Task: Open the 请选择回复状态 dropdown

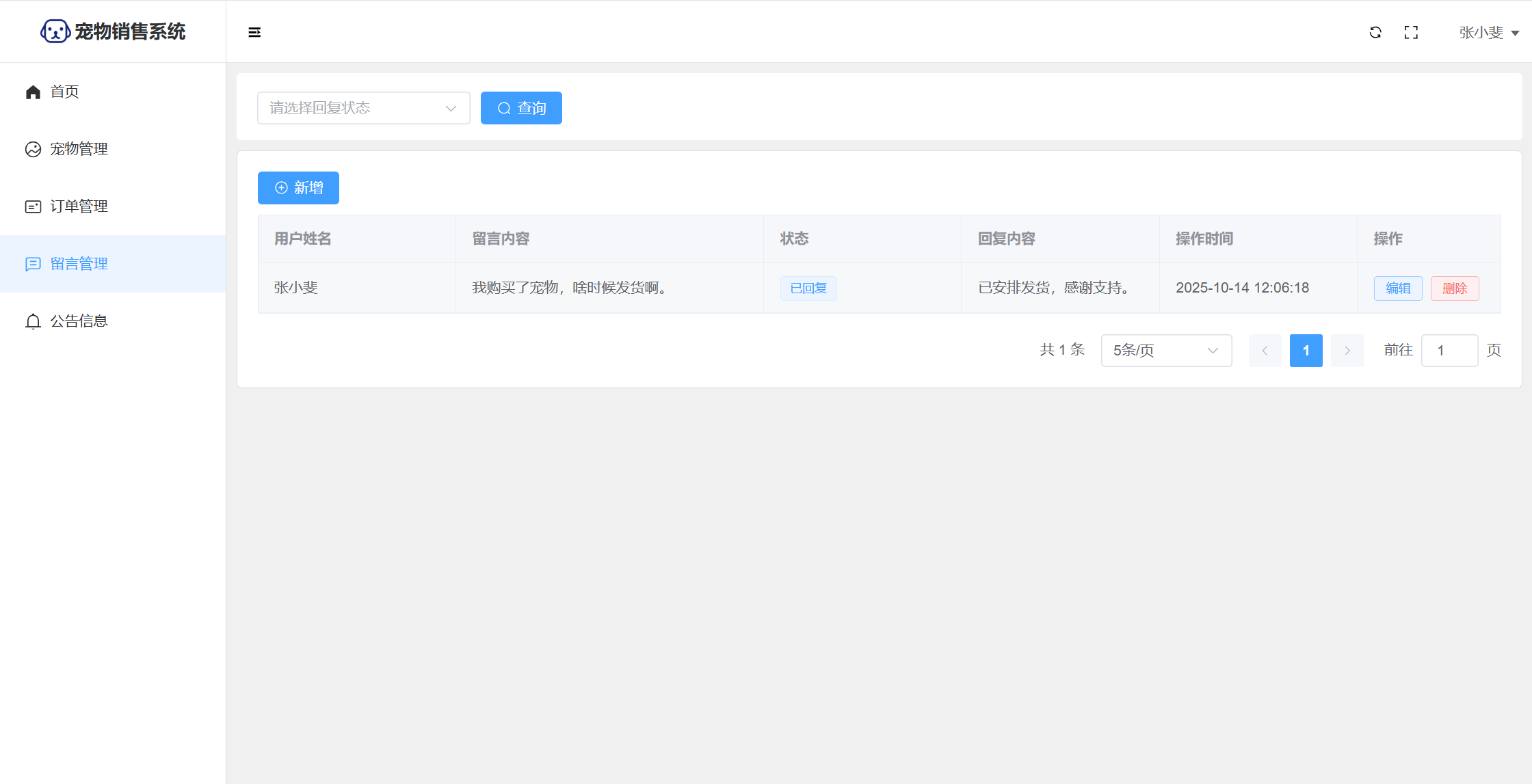Action: click(x=363, y=108)
